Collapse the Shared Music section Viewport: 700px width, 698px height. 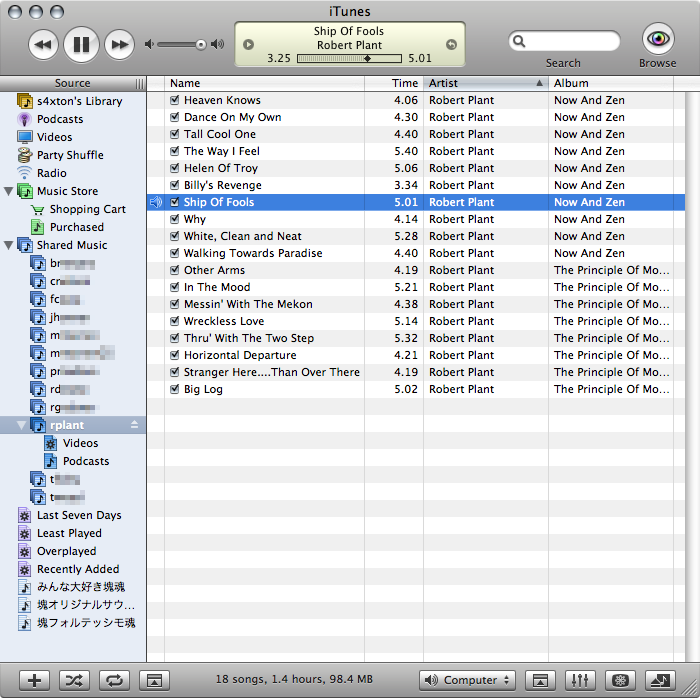pyautogui.click(x=9, y=245)
